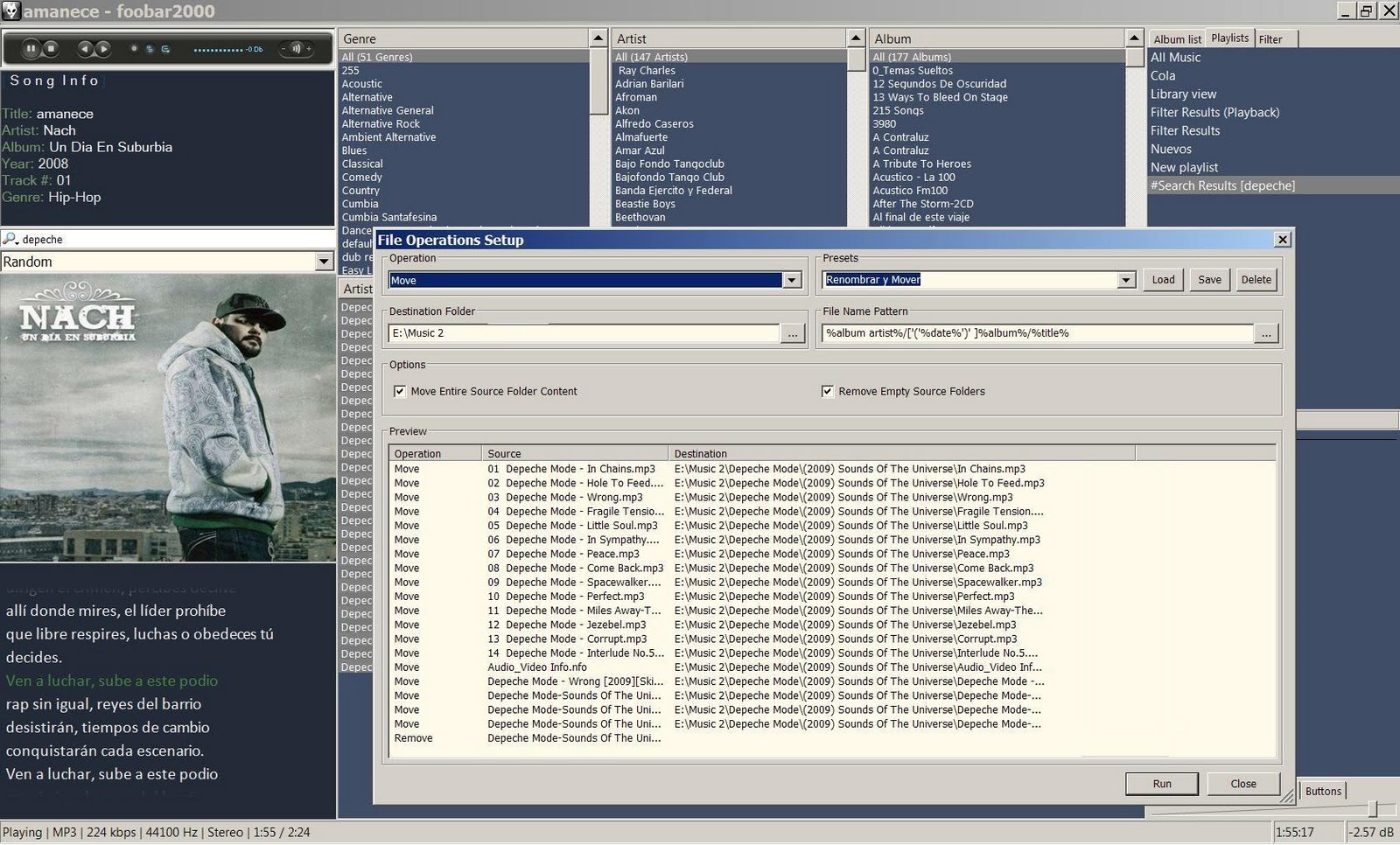The image size is (1400, 845).
Task: Click the Genre column header
Action: point(464,38)
